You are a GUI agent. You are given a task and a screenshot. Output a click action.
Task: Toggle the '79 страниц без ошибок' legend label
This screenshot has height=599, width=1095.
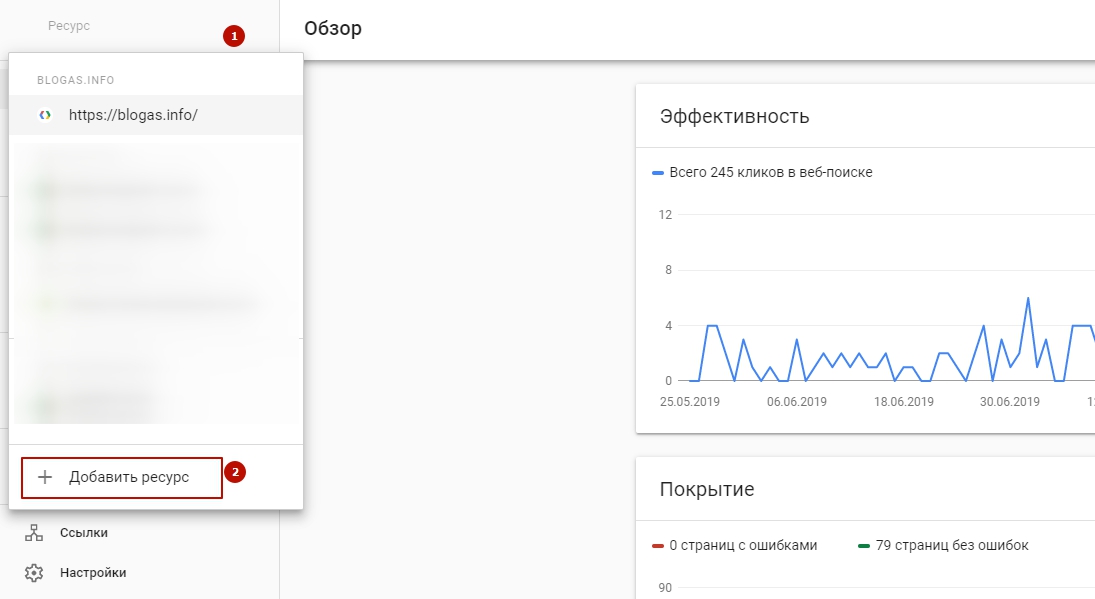point(952,546)
